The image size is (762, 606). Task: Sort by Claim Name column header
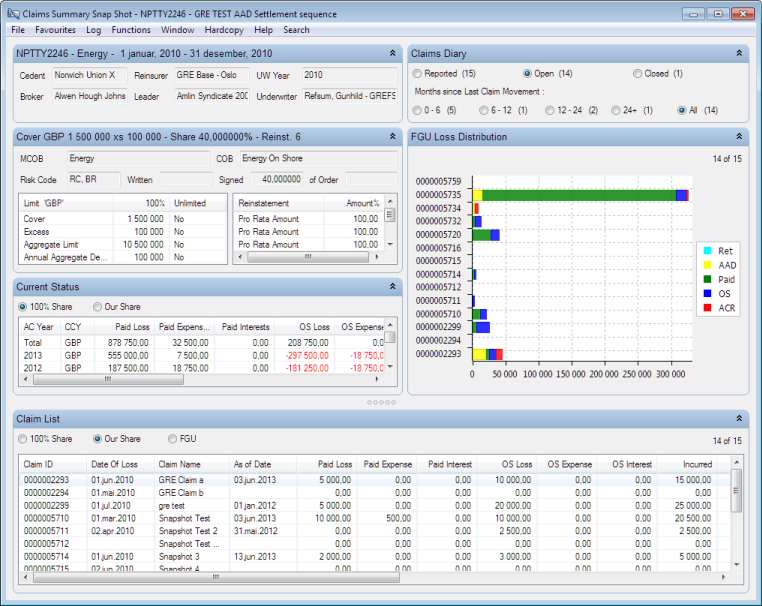[x=191, y=465]
